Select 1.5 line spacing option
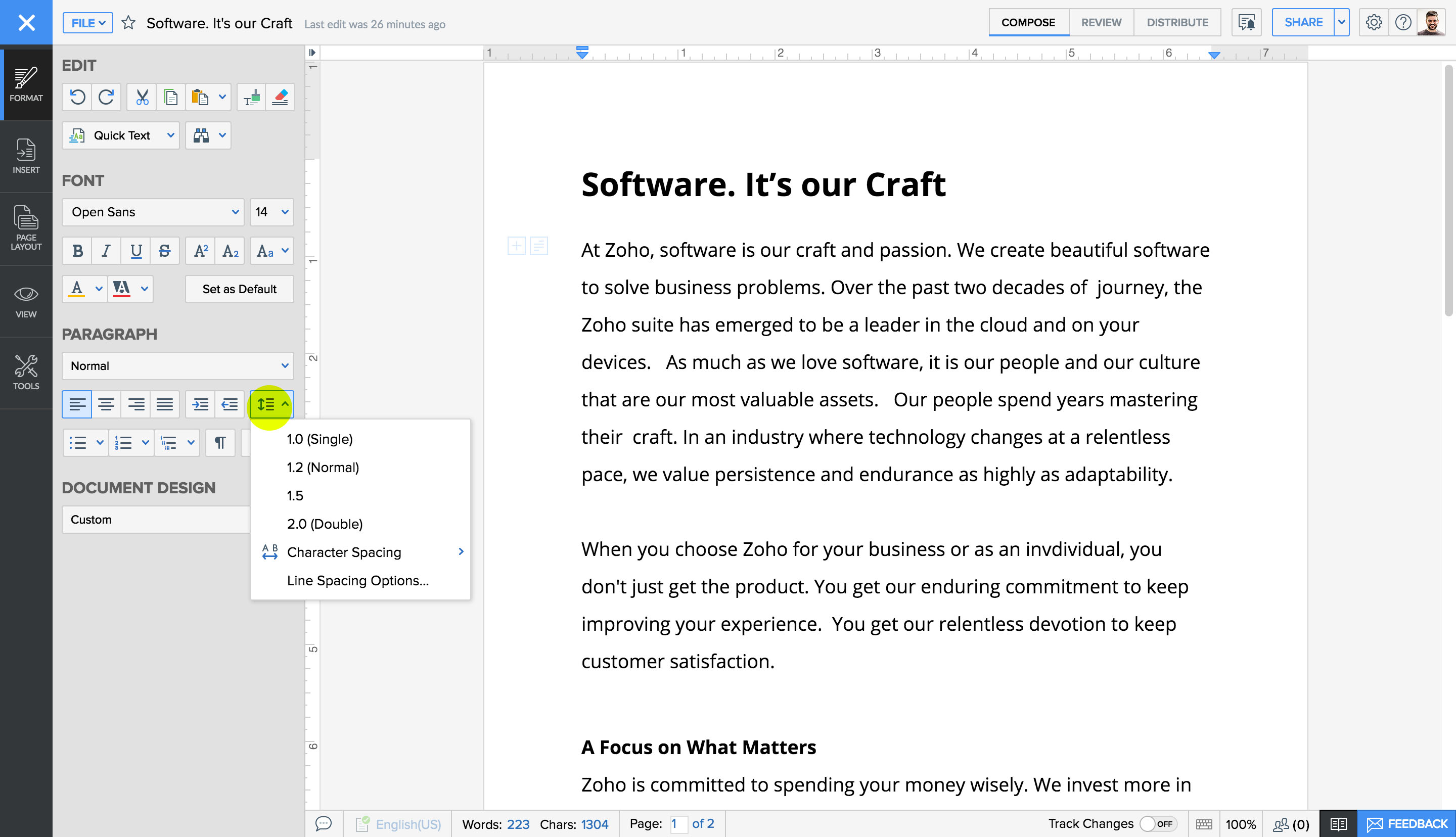1456x837 pixels. coord(295,495)
